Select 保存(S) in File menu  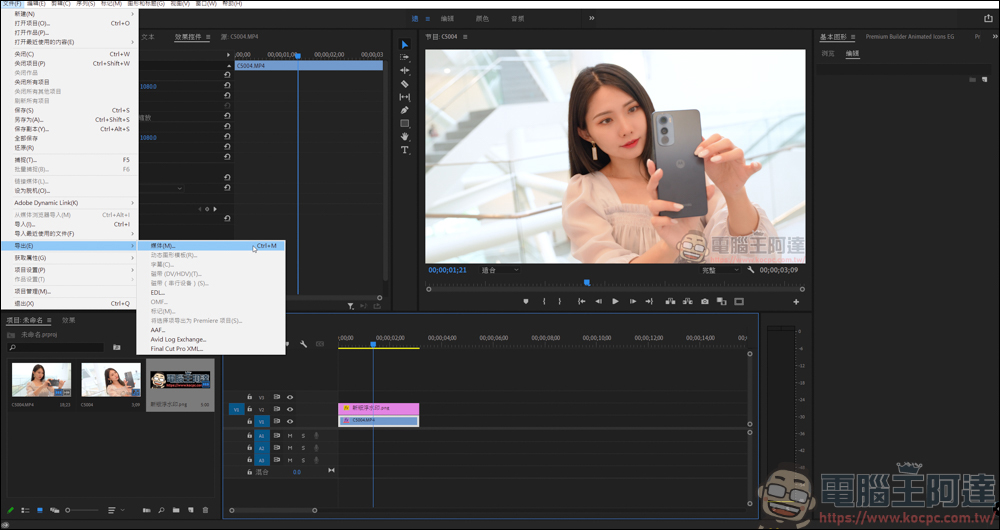(69, 110)
